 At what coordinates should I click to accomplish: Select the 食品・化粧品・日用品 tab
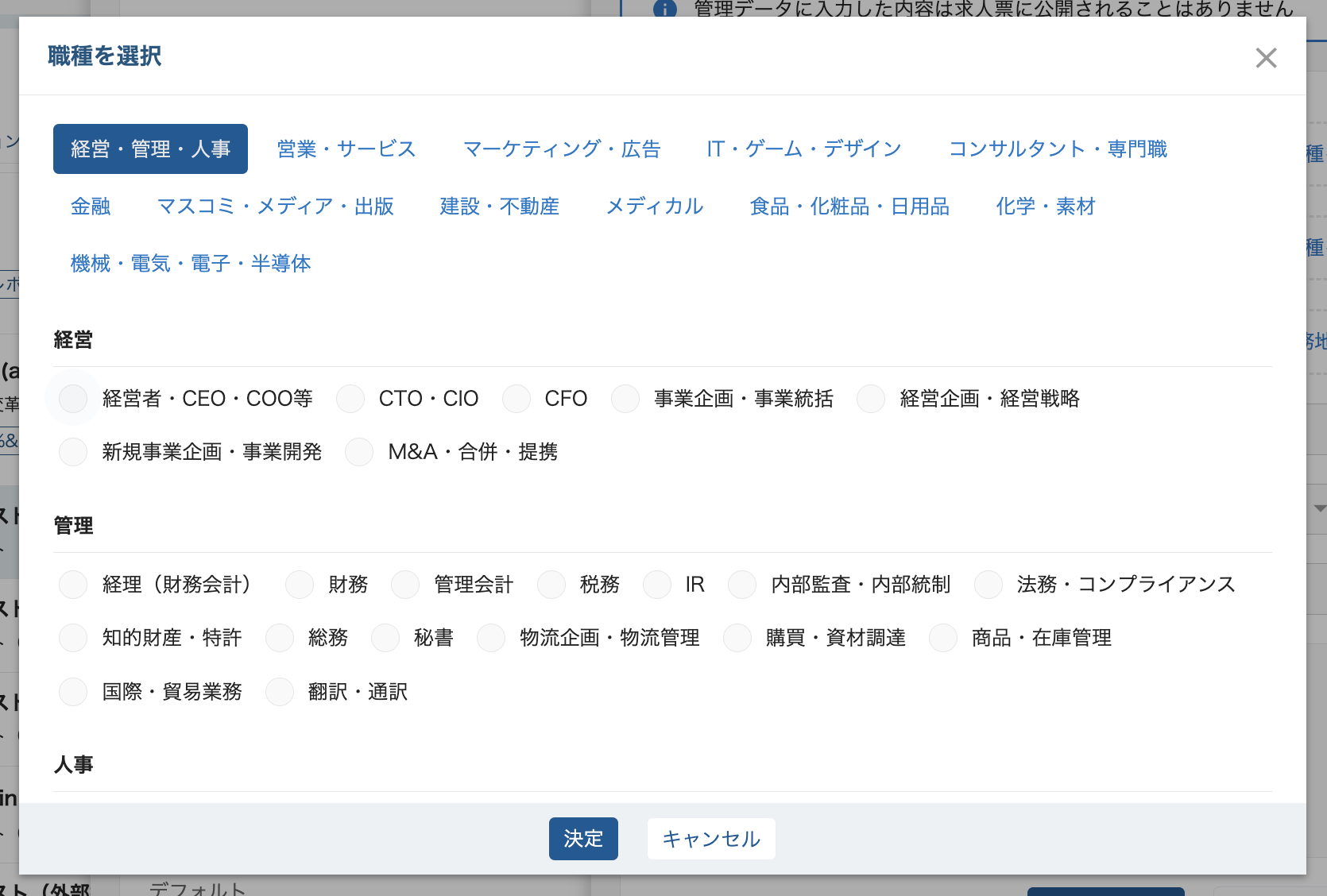(849, 207)
